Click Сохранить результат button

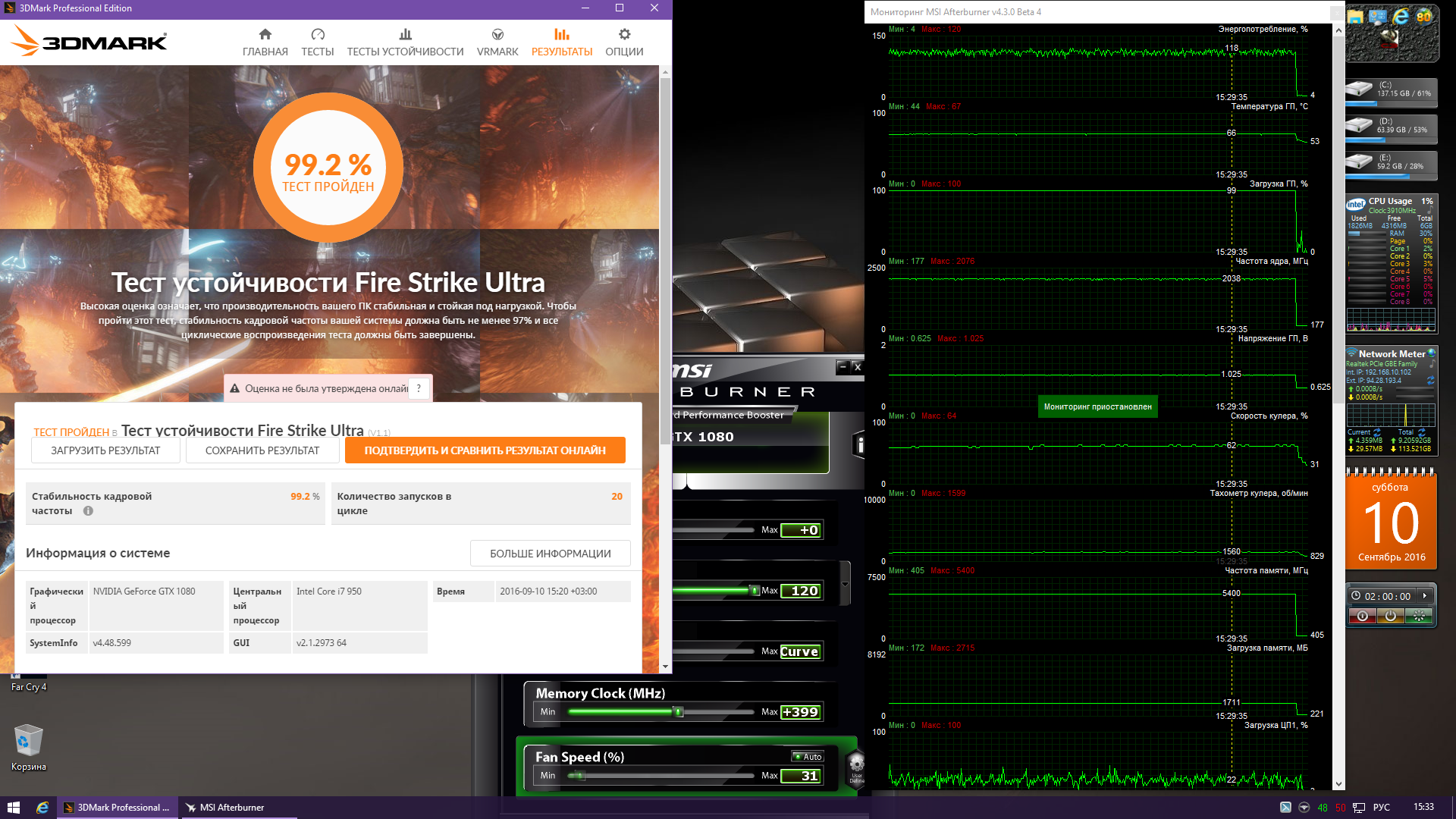(262, 450)
